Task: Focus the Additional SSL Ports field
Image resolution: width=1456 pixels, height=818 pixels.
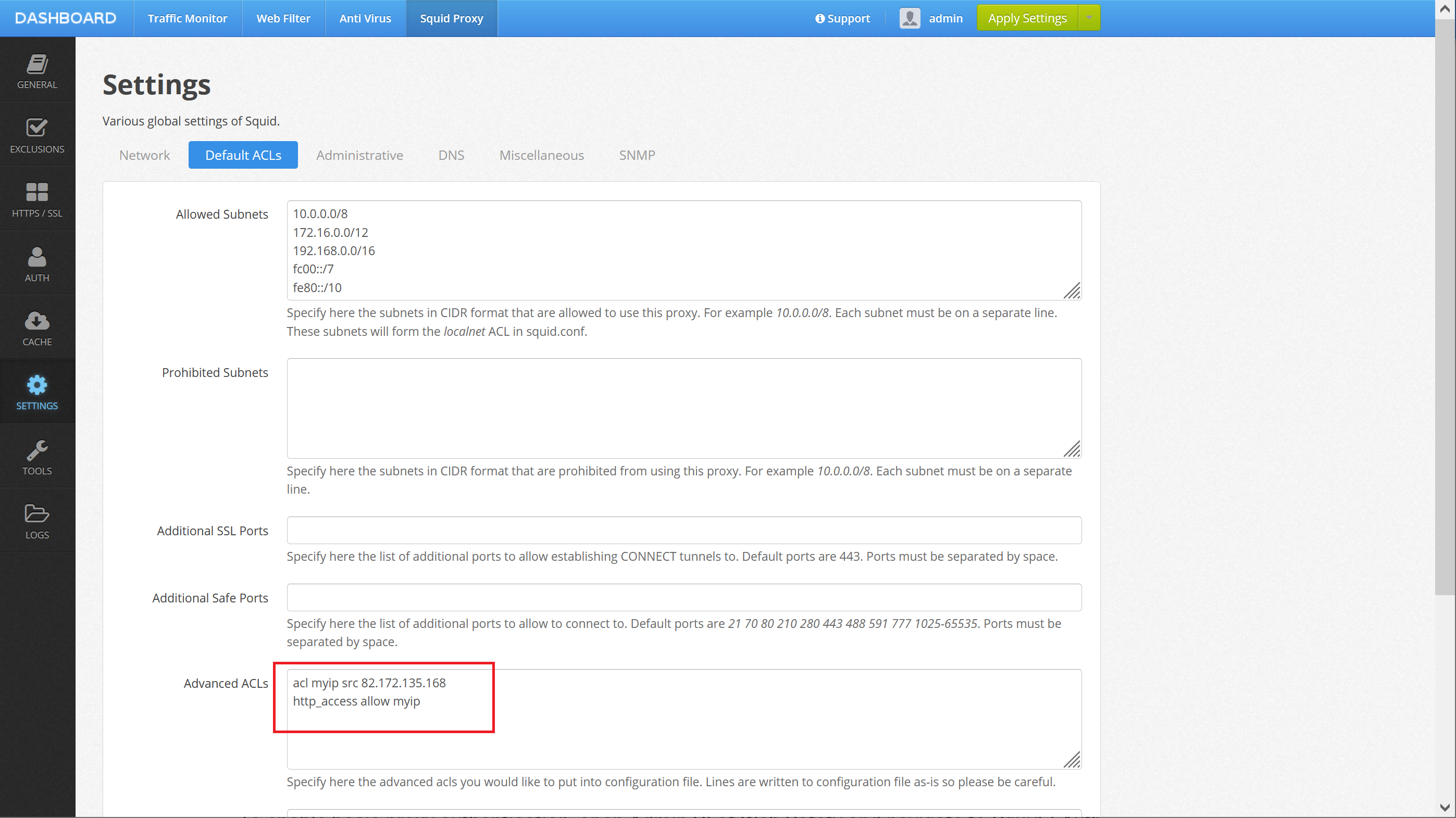Action: coord(684,530)
